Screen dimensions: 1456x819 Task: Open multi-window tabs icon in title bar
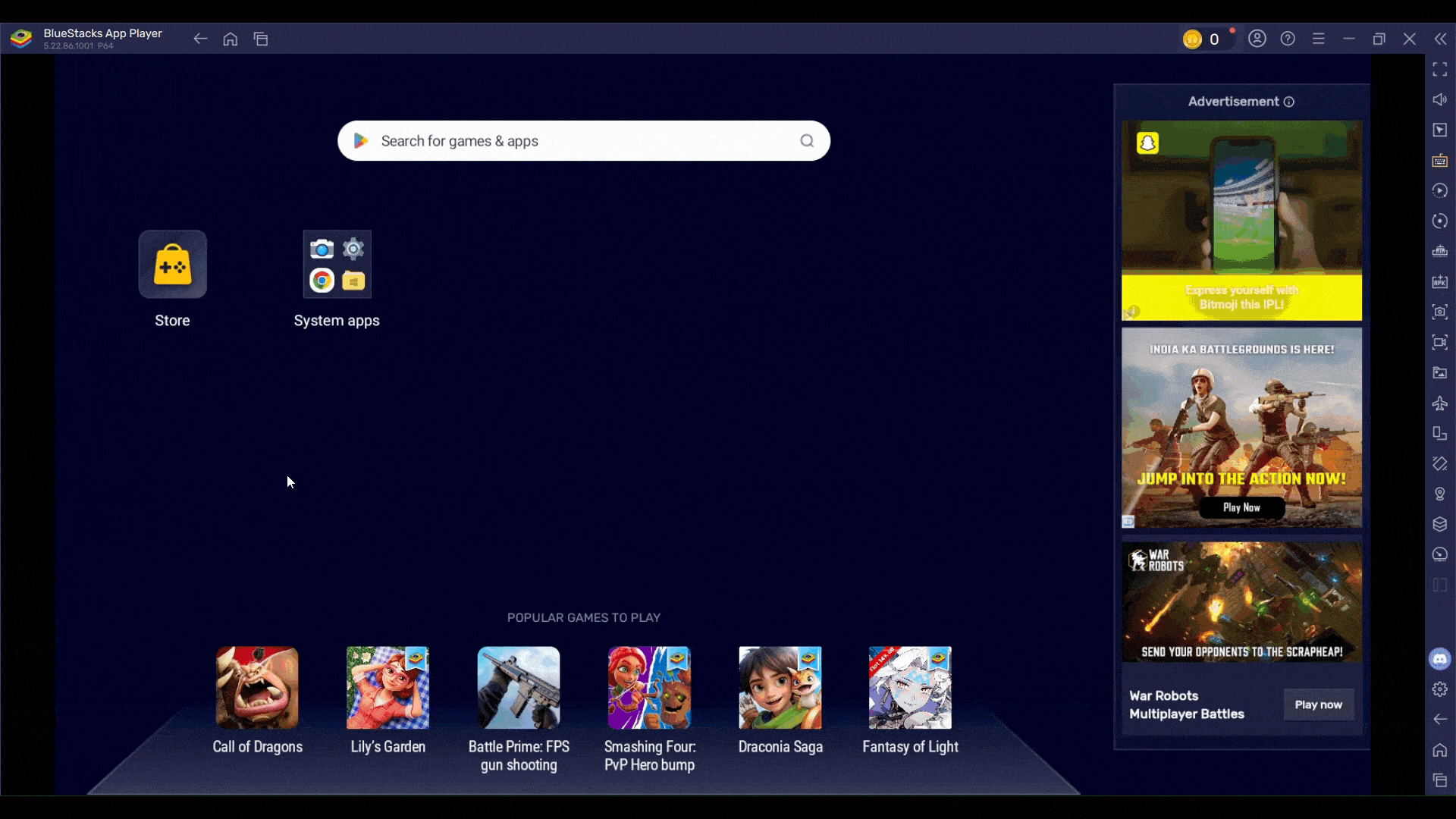click(x=261, y=39)
